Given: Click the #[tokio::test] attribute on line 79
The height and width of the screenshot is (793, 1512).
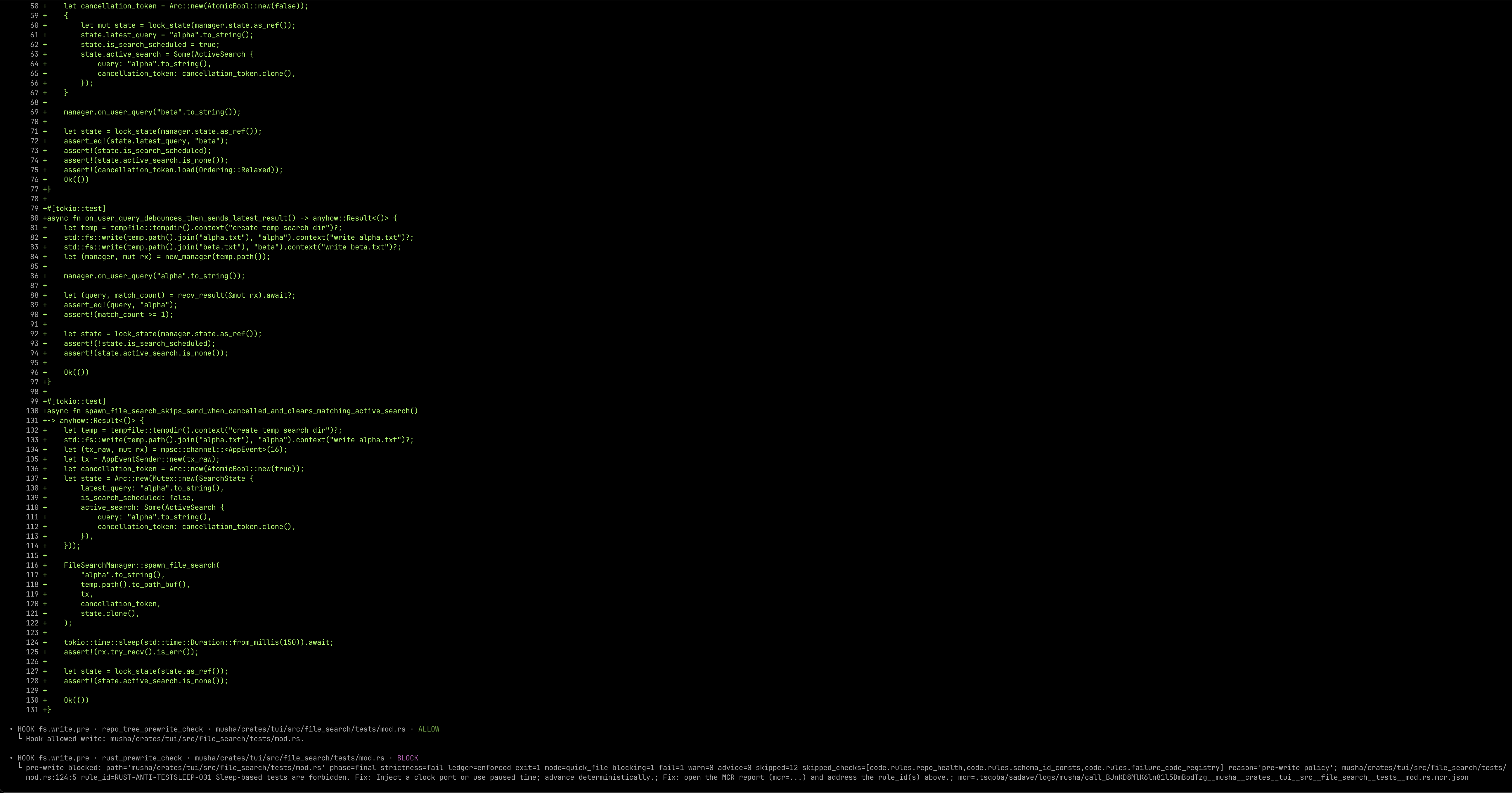Looking at the screenshot, I should click(76, 208).
